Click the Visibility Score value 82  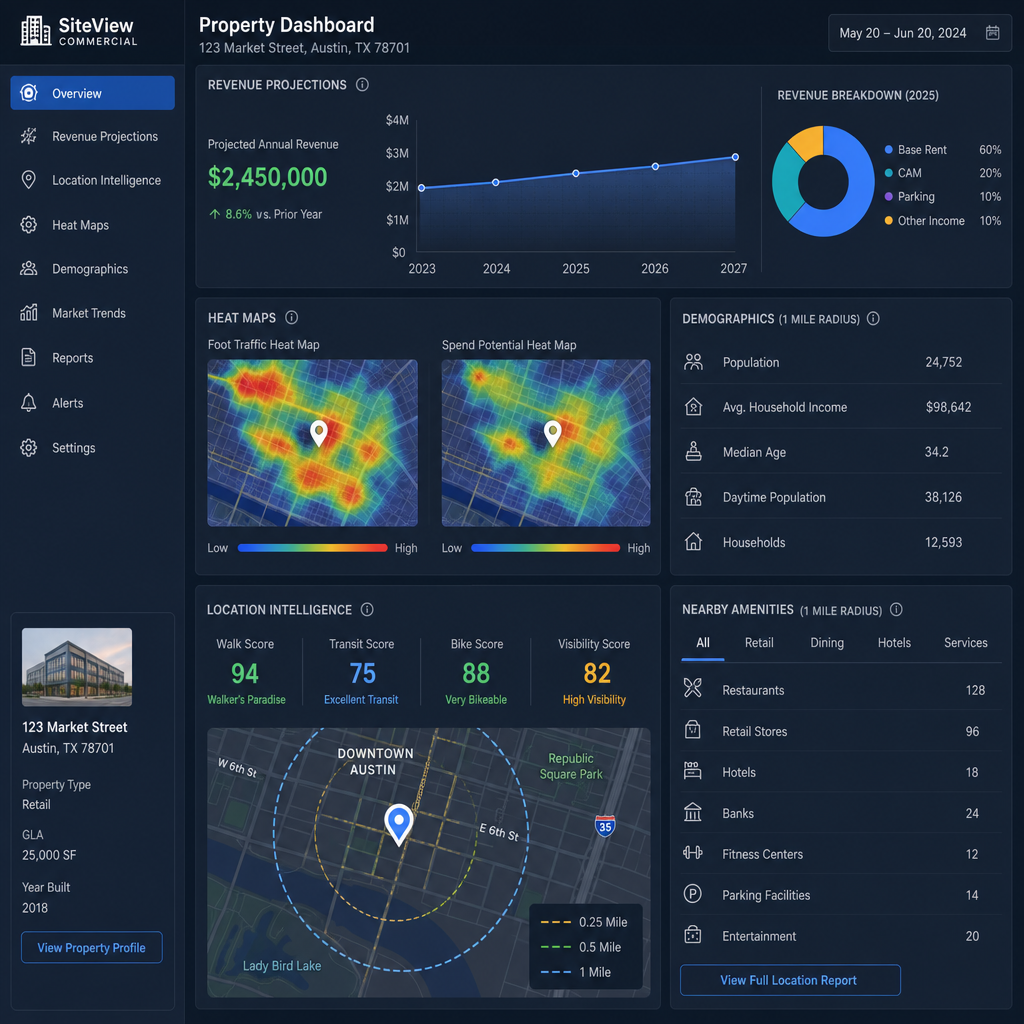coord(597,673)
